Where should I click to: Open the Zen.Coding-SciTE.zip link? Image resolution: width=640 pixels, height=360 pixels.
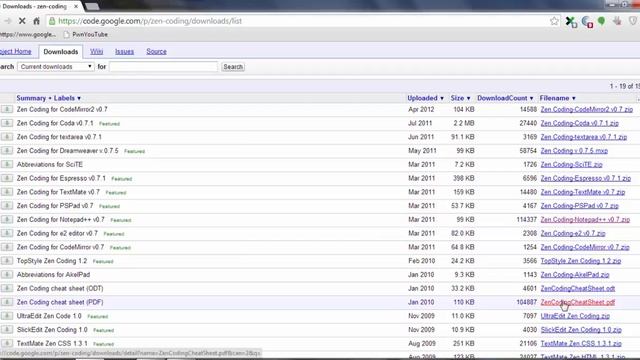pos(571,164)
